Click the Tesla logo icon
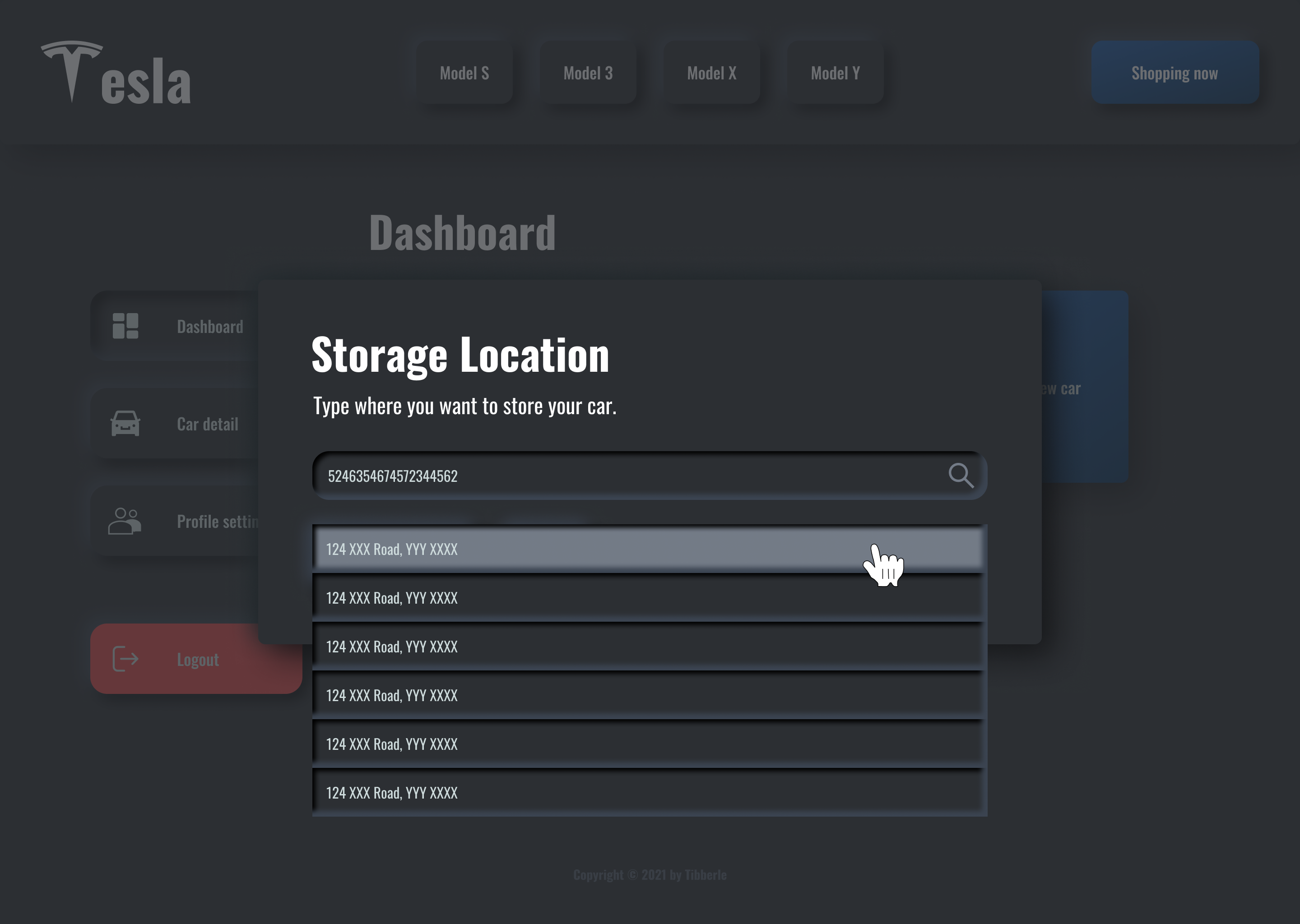 click(x=73, y=68)
